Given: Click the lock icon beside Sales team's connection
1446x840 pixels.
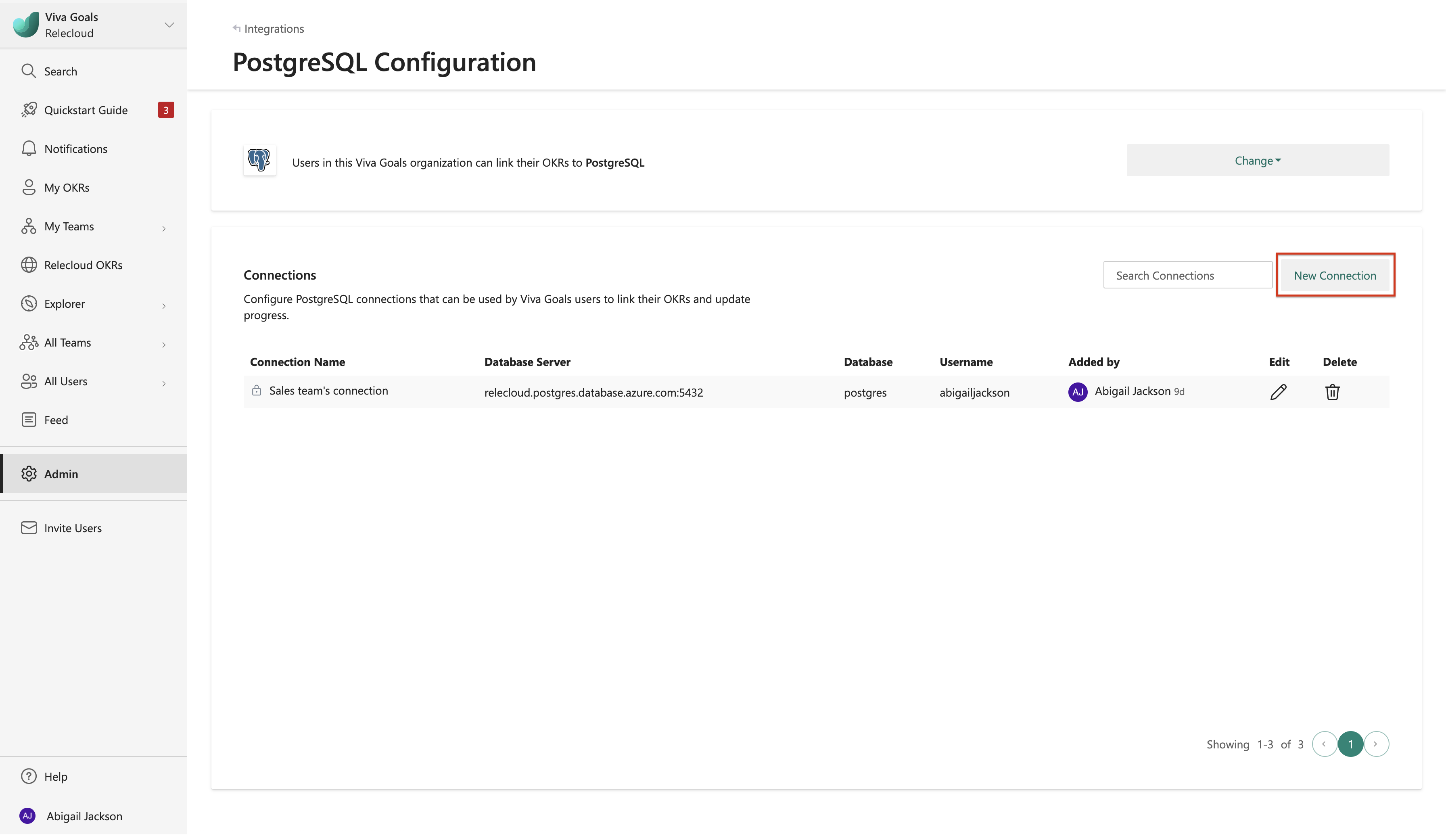Looking at the screenshot, I should [x=257, y=390].
